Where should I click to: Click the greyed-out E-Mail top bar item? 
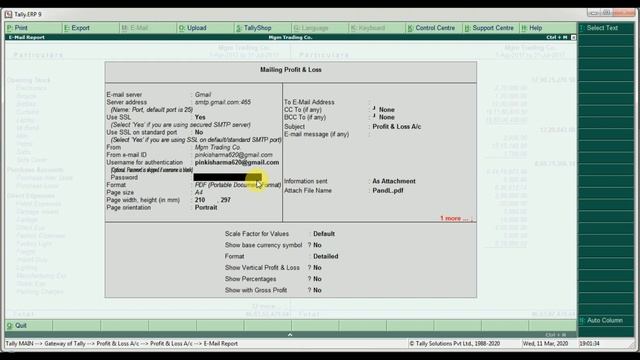(x=135, y=28)
